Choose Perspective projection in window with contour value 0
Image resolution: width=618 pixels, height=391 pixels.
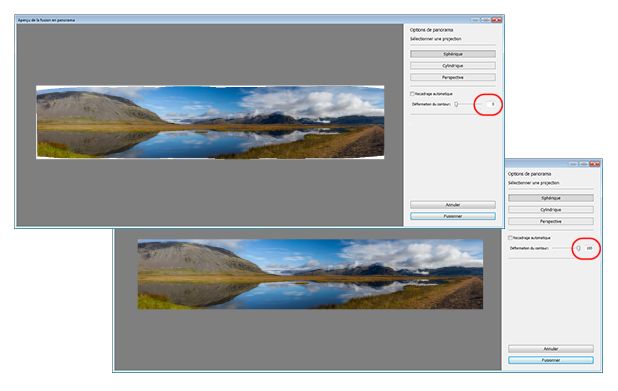453,77
